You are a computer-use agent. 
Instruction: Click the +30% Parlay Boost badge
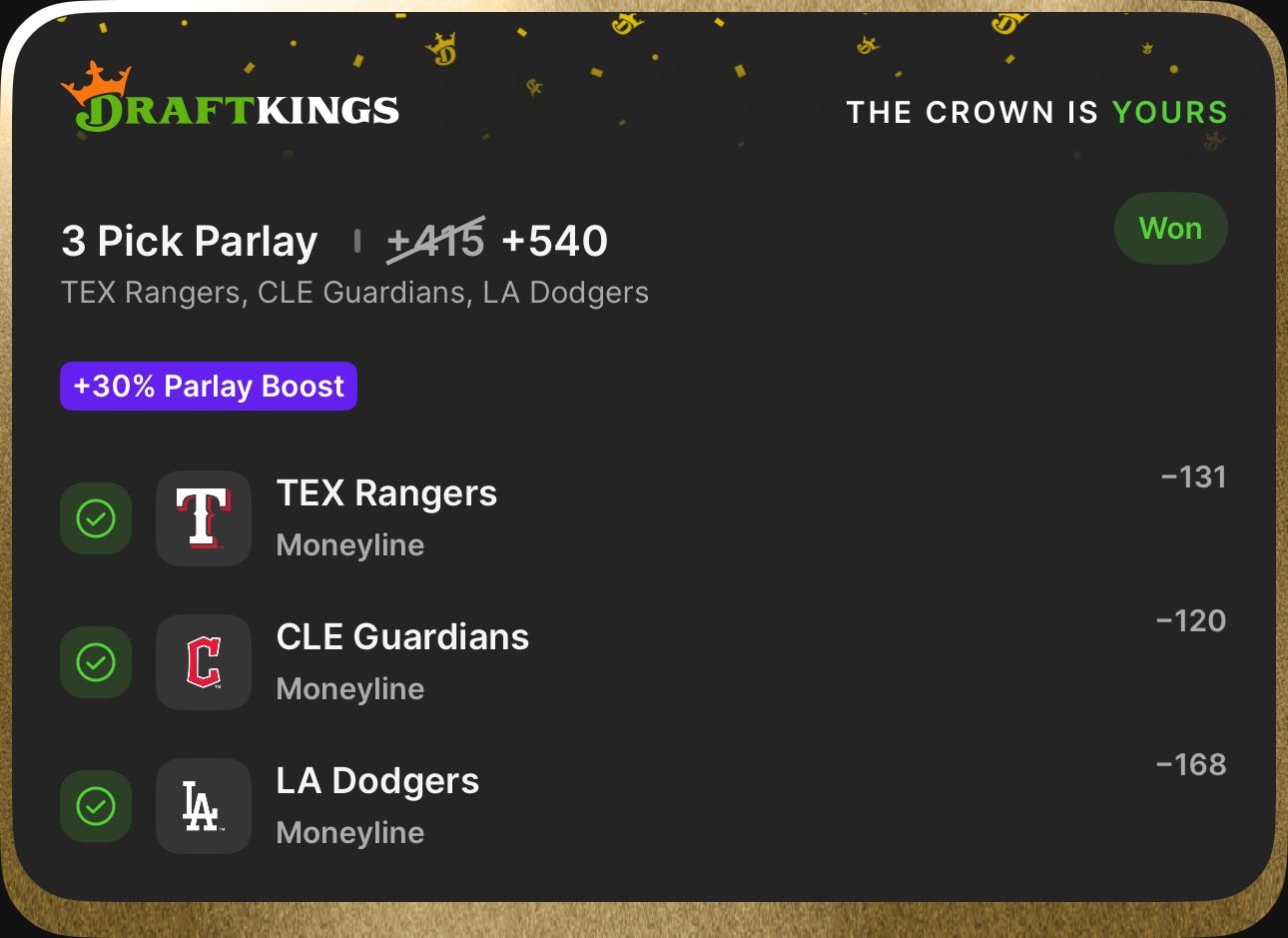click(209, 387)
